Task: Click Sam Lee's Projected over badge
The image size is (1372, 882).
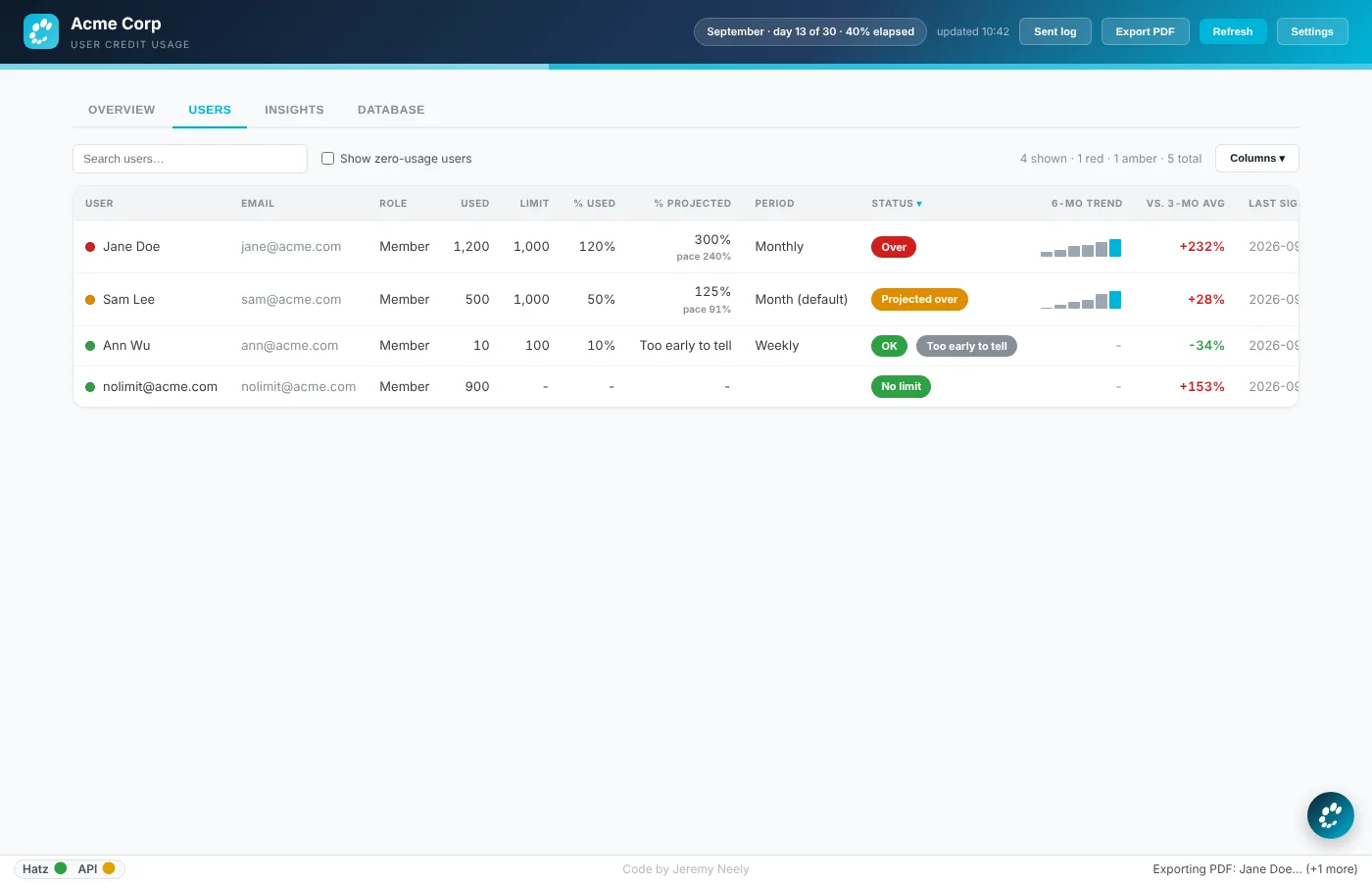Action: click(919, 300)
